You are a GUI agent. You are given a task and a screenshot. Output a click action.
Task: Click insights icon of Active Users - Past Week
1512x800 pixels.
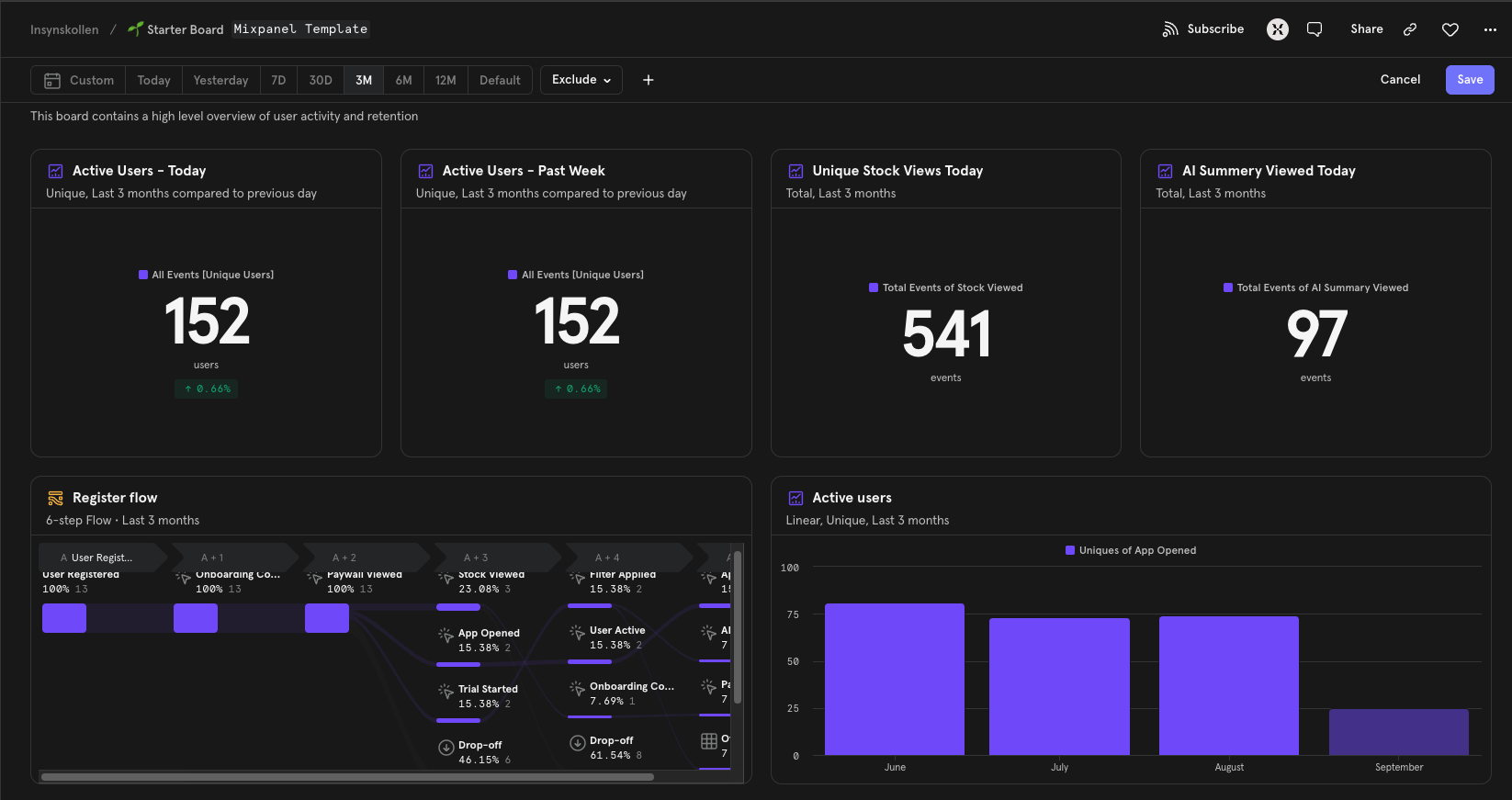click(425, 171)
